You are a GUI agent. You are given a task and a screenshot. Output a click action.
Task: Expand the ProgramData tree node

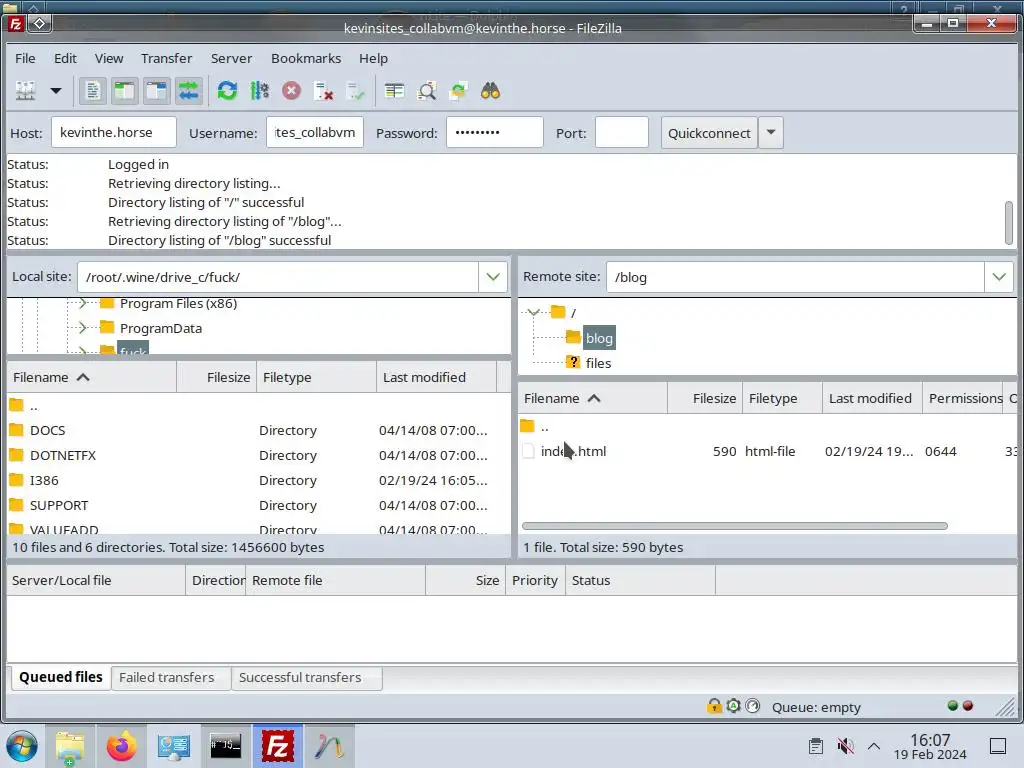click(82, 328)
